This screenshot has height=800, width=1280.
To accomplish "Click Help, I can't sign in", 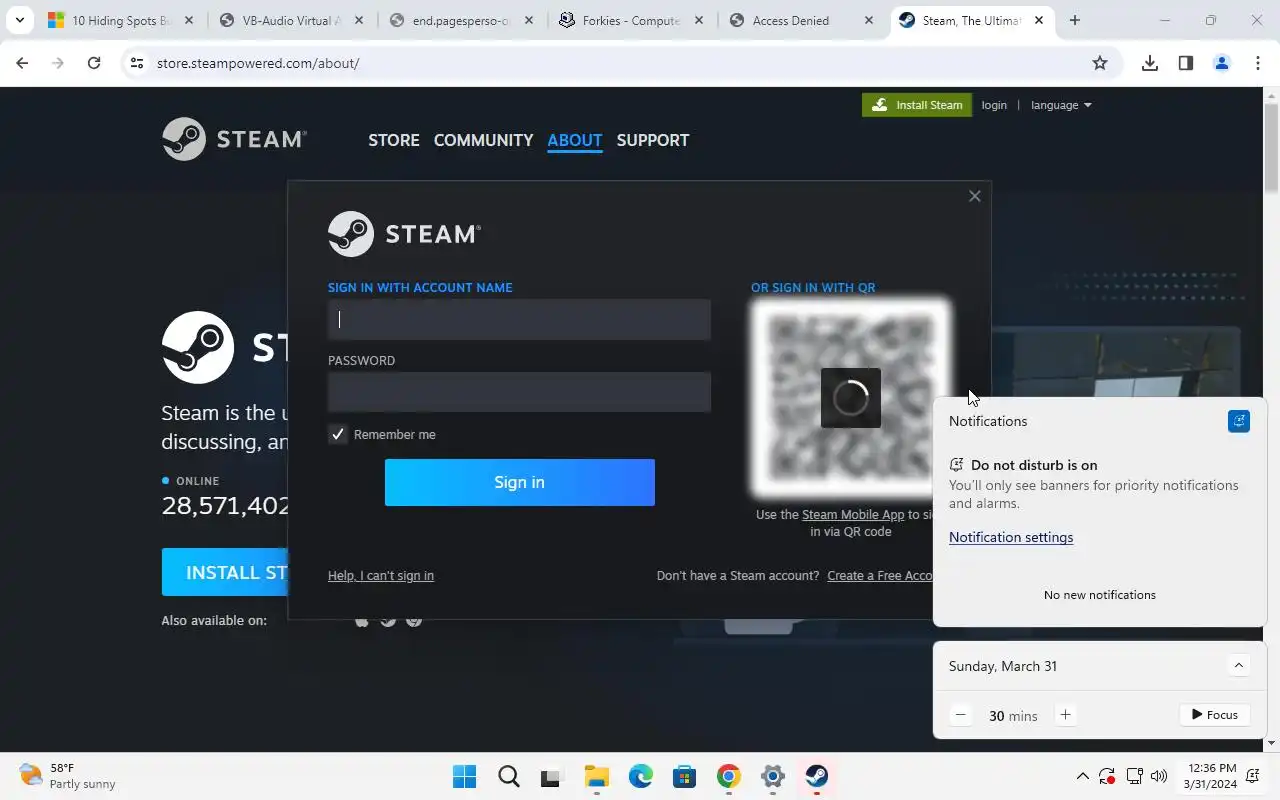I will [x=381, y=576].
